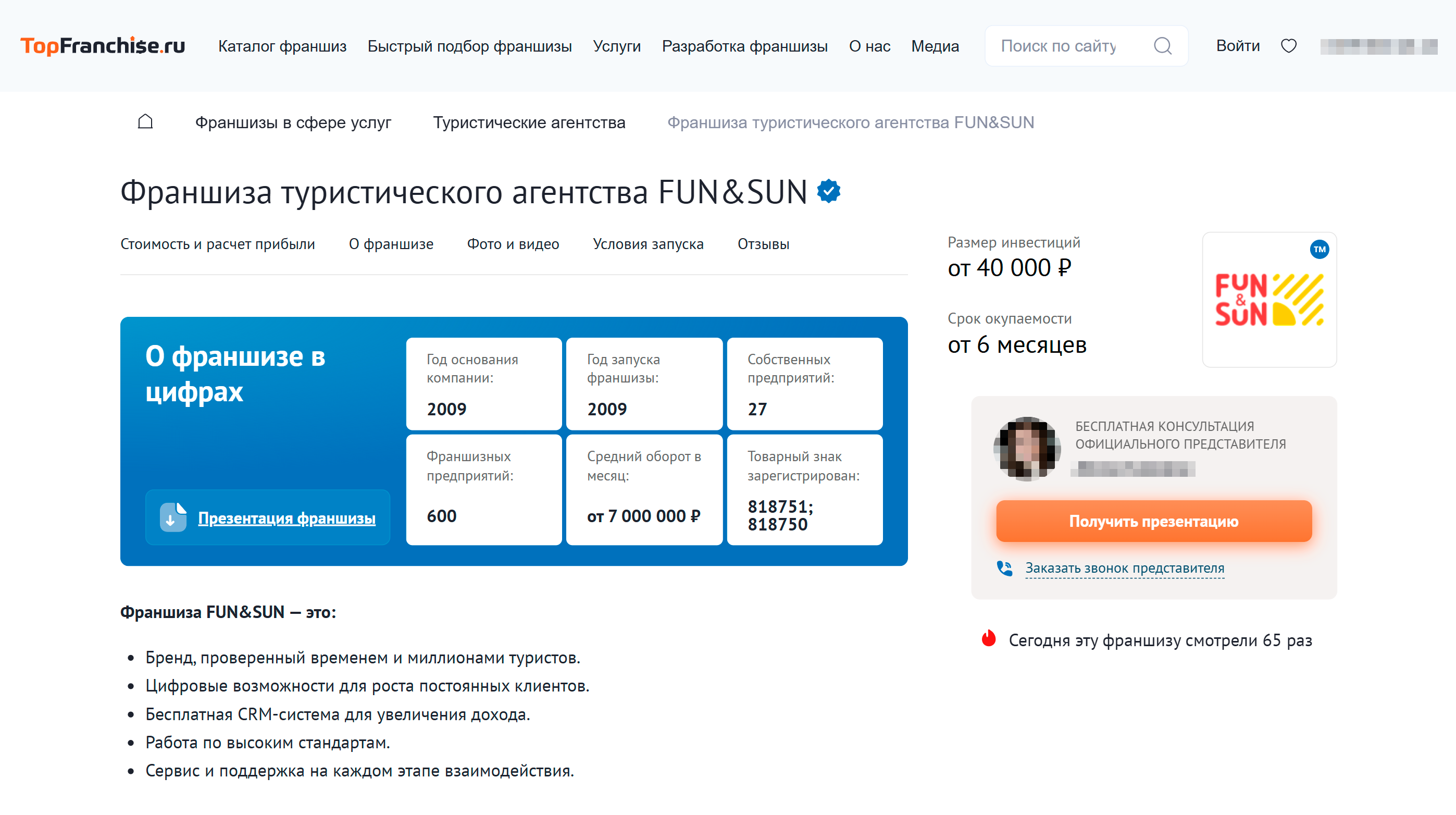Click the TopFranchise.ru logo
Image resolution: width=1456 pixels, height=815 pixels.
(103, 46)
